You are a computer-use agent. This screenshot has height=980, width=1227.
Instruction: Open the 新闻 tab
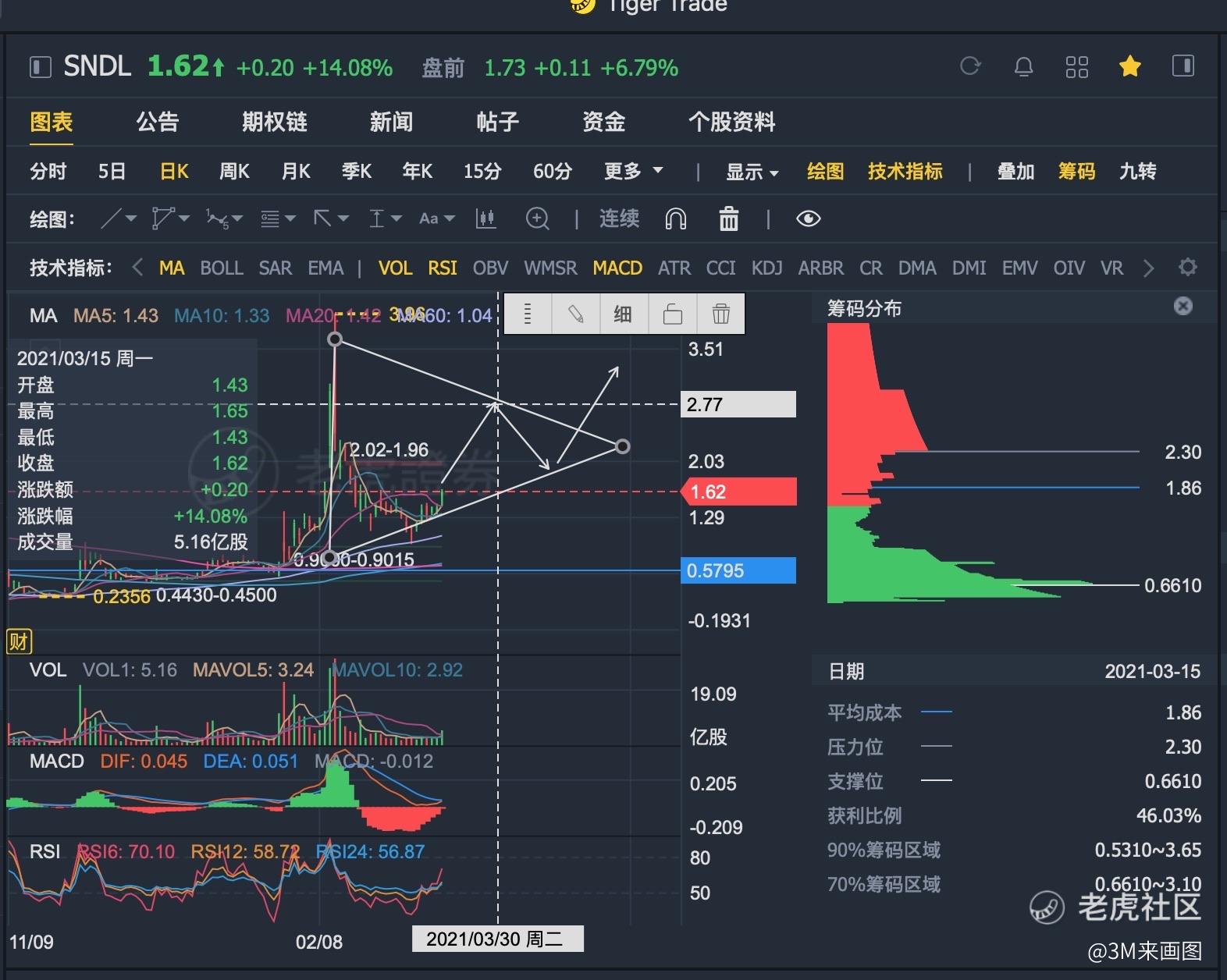click(x=391, y=122)
